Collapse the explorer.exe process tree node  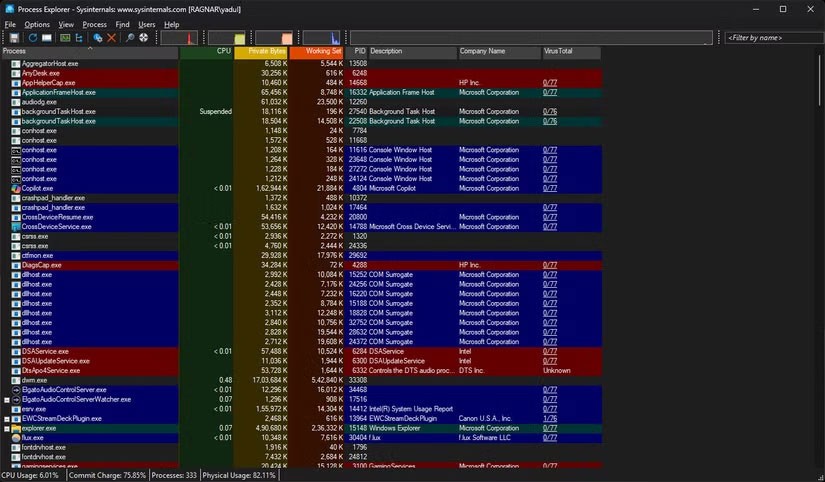(x=6, y=428)
